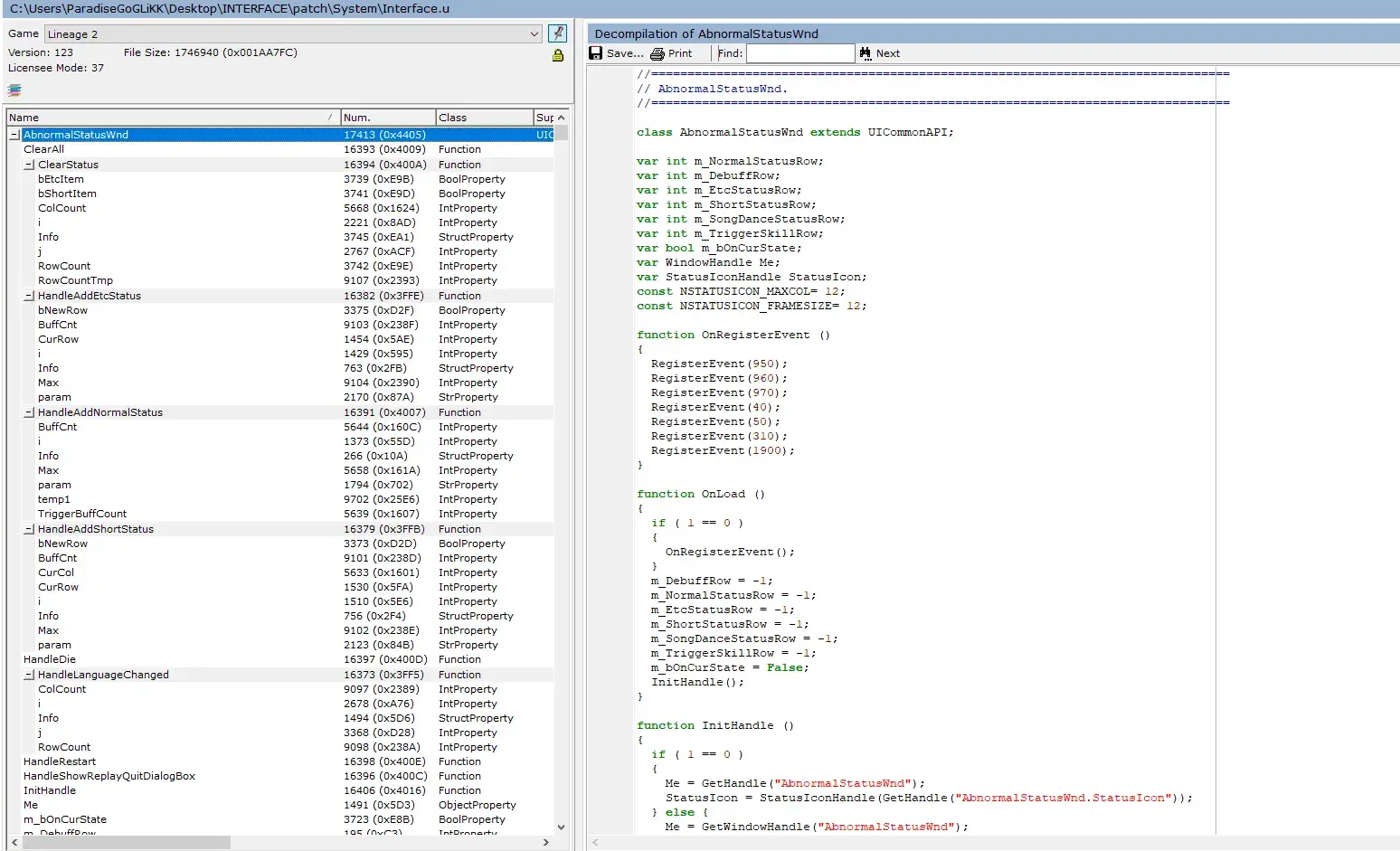Click the 'Version: 123' label

41,52
